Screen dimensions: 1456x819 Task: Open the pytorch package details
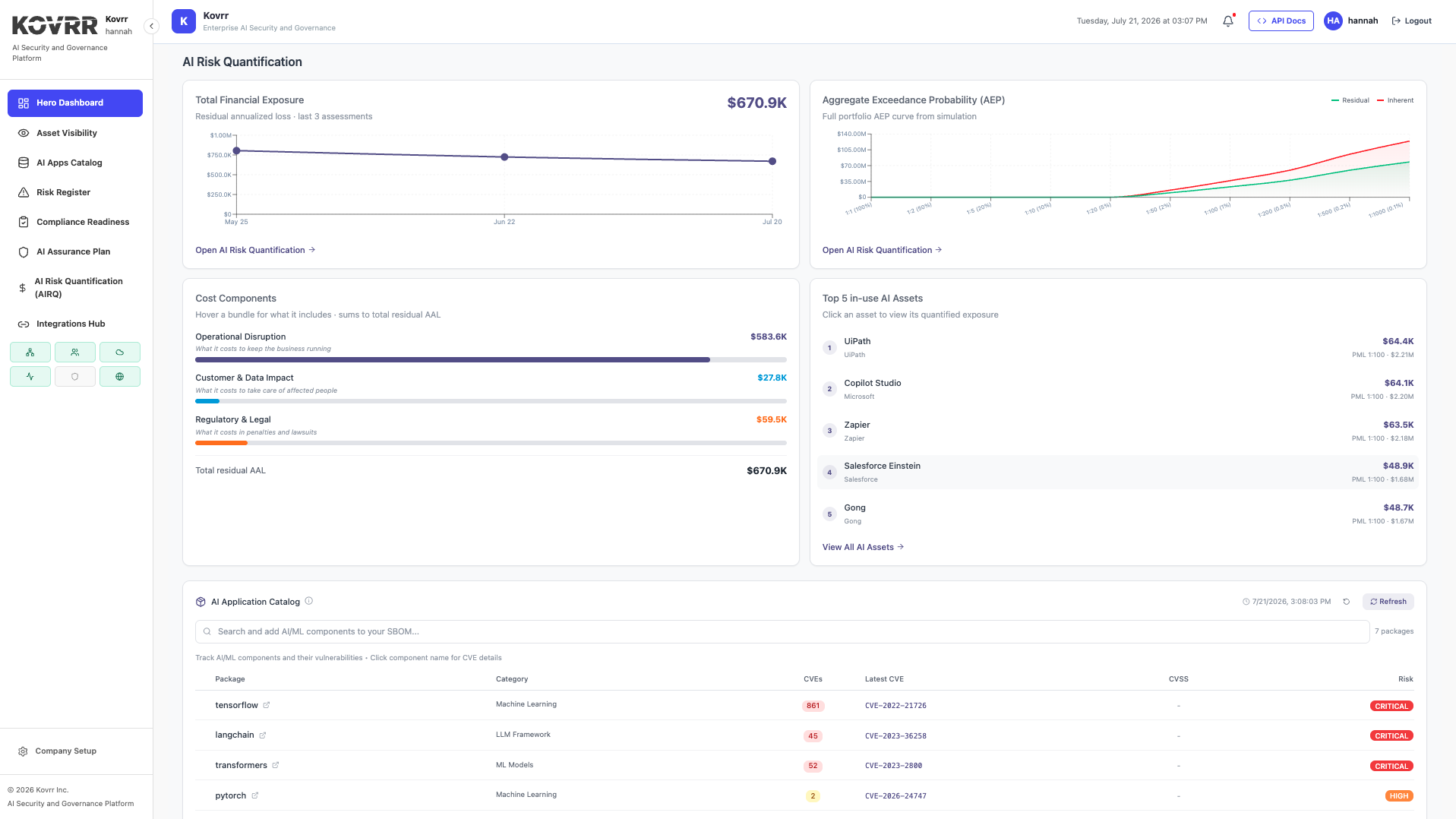pyautogui.click(x=231, y=795)
